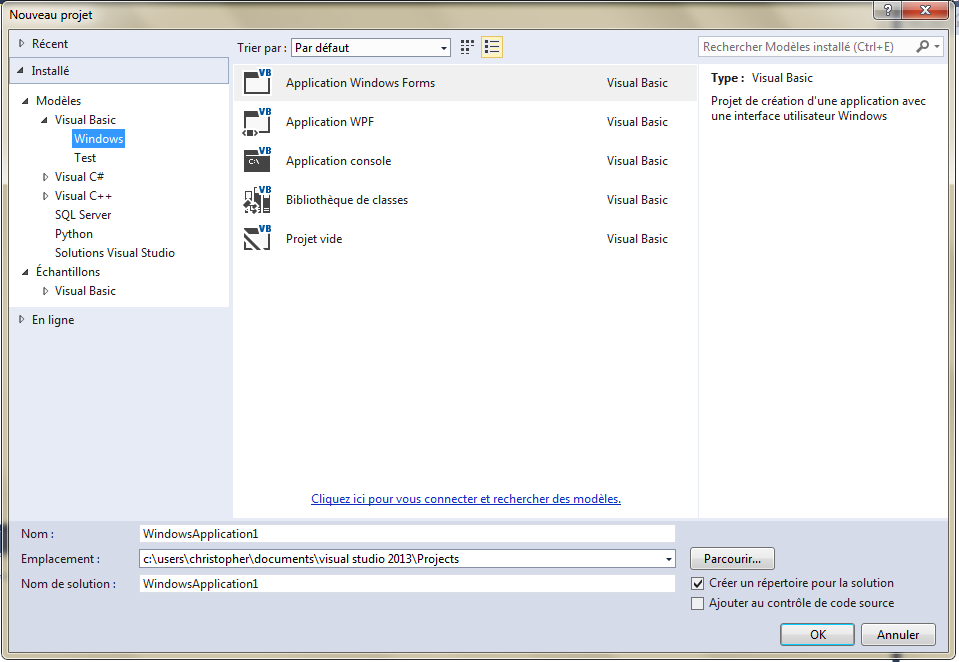The image size is (959, 662).
Task: Select Application console template name
Action: point(338,161)
